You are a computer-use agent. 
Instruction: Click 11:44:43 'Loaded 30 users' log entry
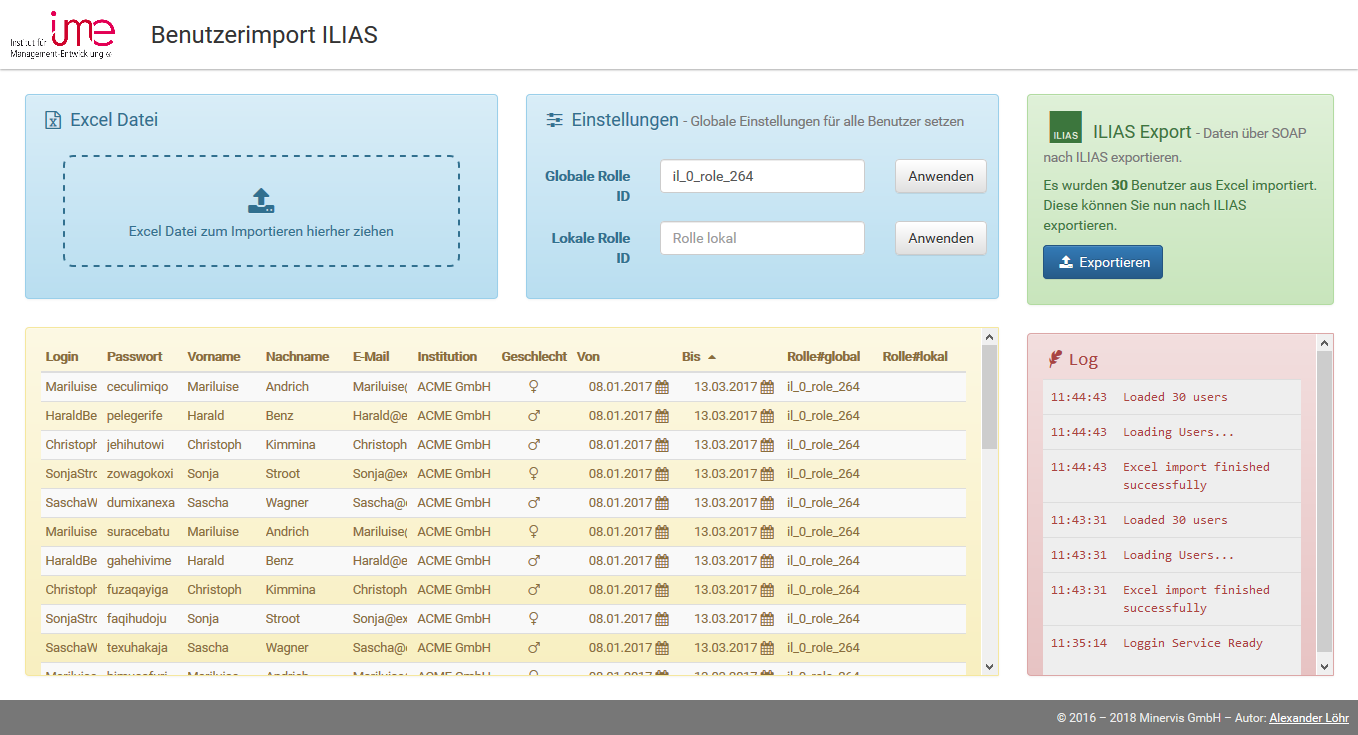(1172, 397)
